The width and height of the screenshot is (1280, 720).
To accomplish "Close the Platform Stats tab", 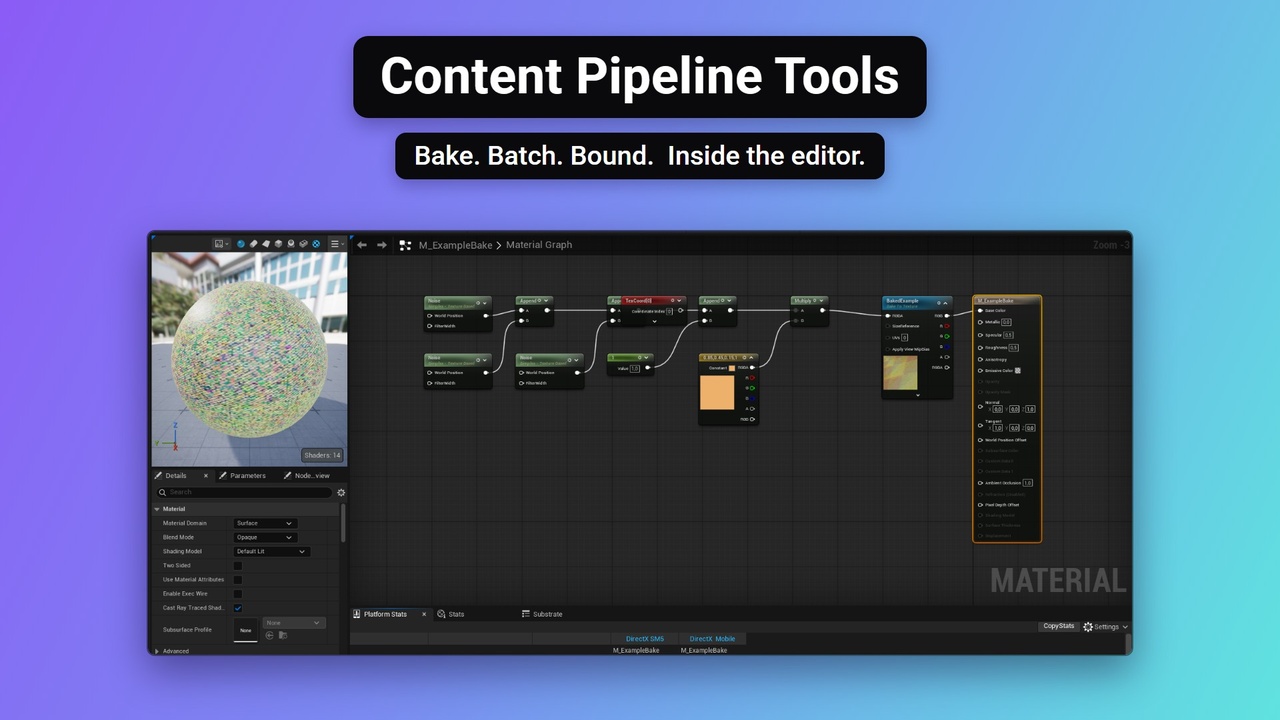I will pyautogui.click(x=424, y=614).
